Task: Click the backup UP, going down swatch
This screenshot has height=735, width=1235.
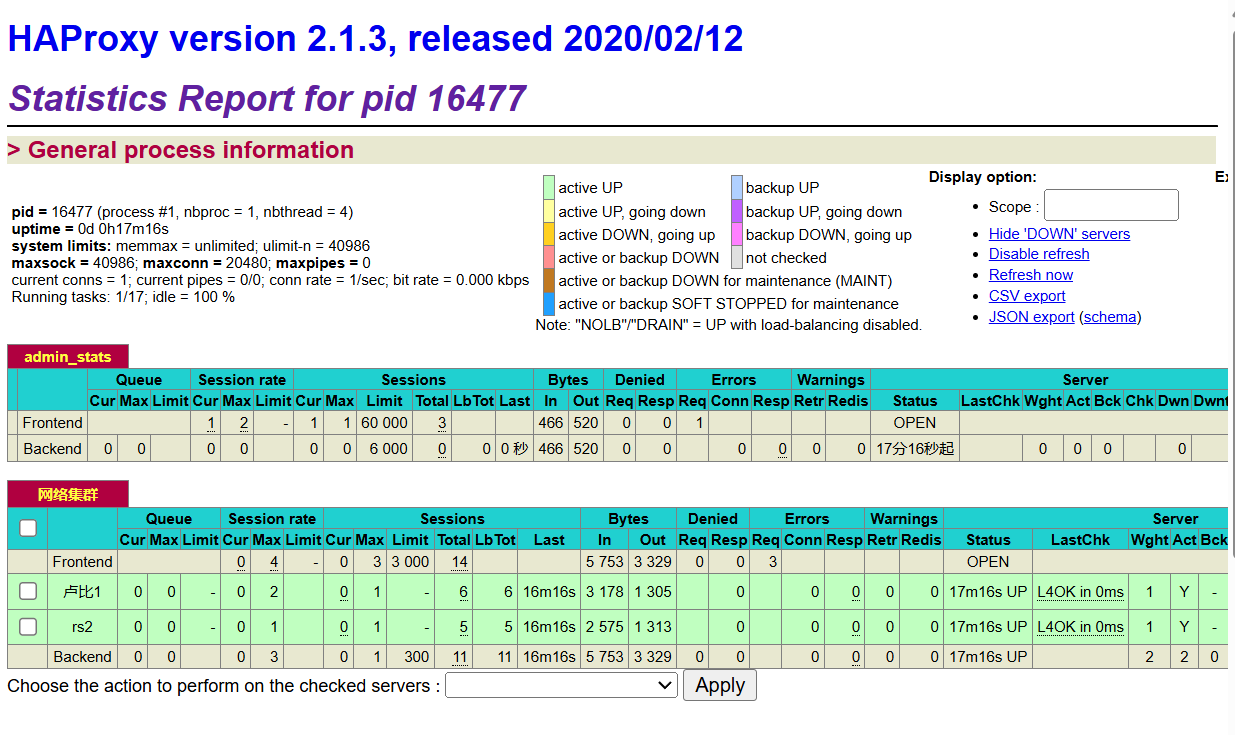Action: pyautogui.click(x=736, y=211)
